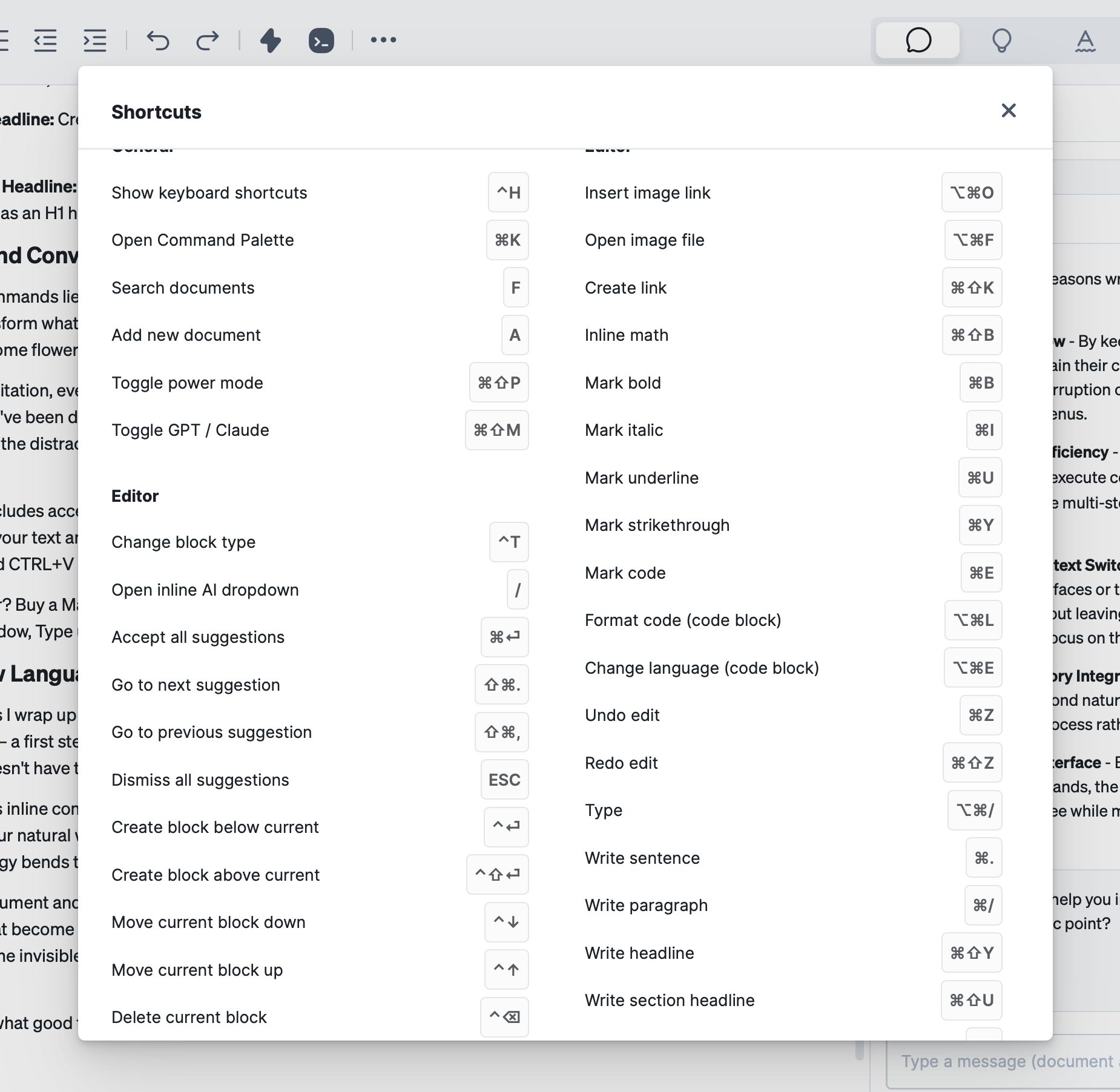Click the A key badge for Add new document
The image size is (1120, 1092).
[x=515, y=335]
